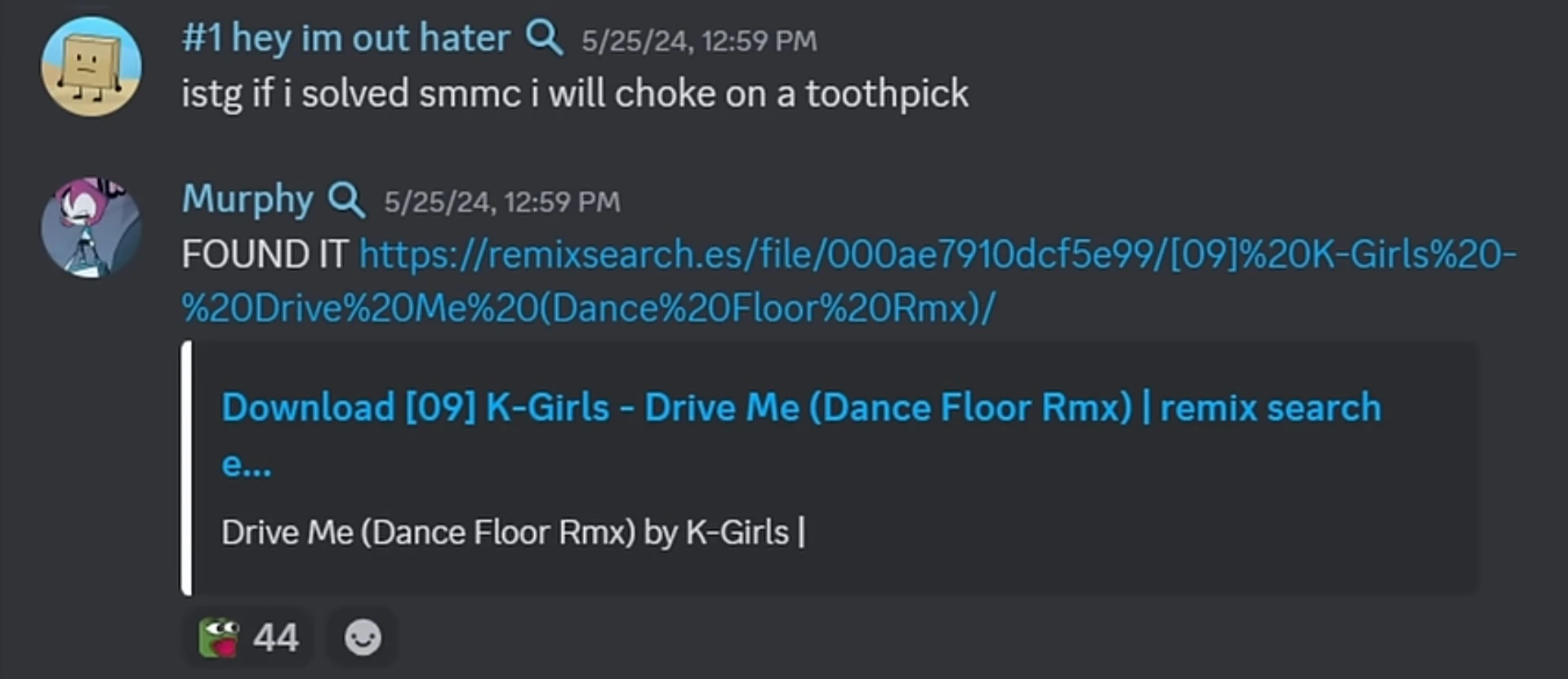Screen dimensions: 1568x679
Task: Click the Pepe frog reaction emoji
Action: pos(219,637)
